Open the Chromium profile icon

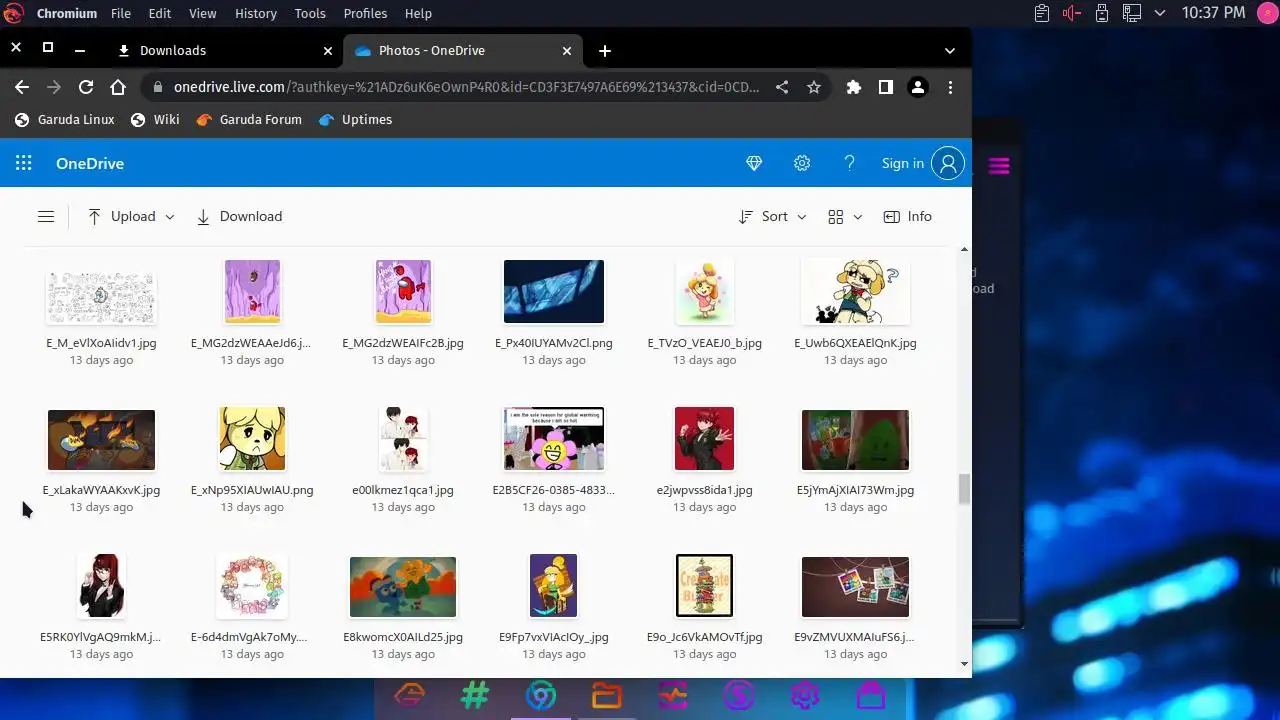[x=918, y=87]
